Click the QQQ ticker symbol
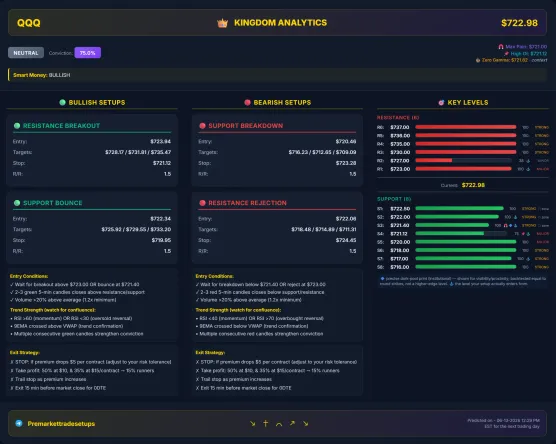Image resolution: width=556 pixels, height=444 pixels. 29,23
